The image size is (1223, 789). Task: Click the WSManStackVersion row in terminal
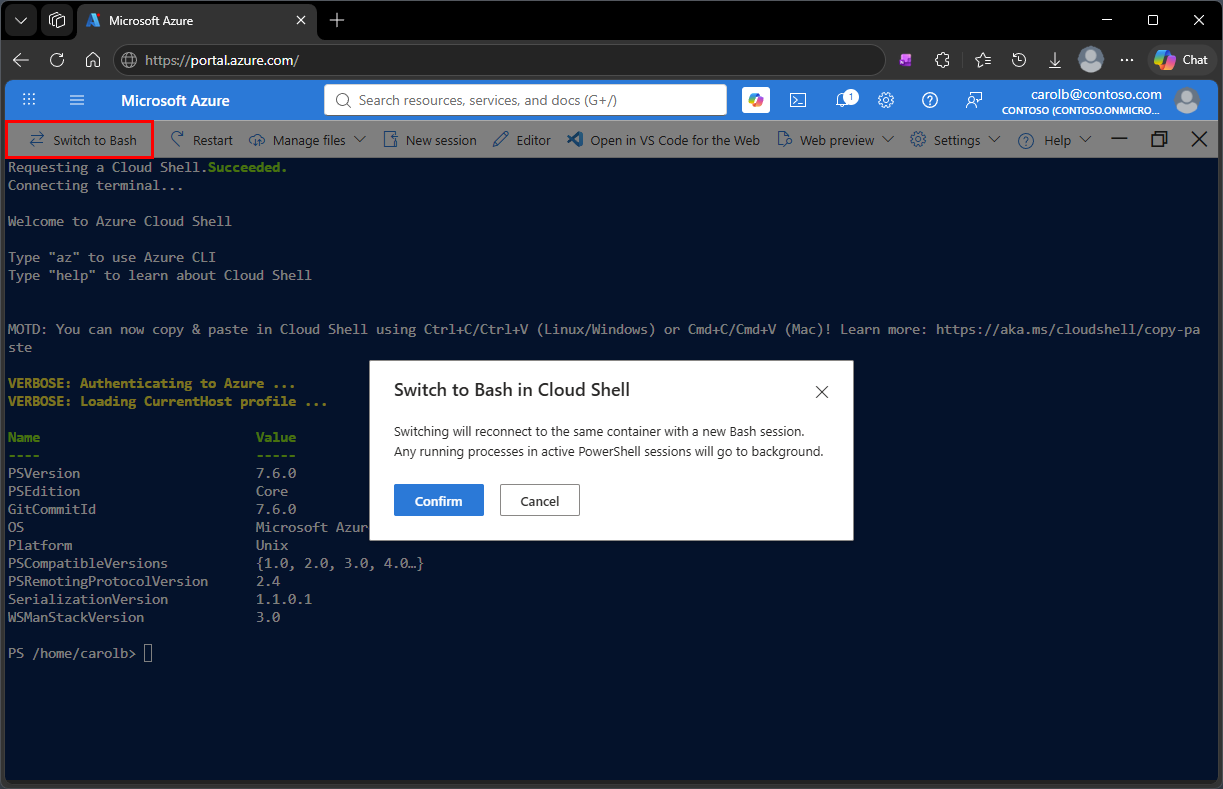[144, 617]
